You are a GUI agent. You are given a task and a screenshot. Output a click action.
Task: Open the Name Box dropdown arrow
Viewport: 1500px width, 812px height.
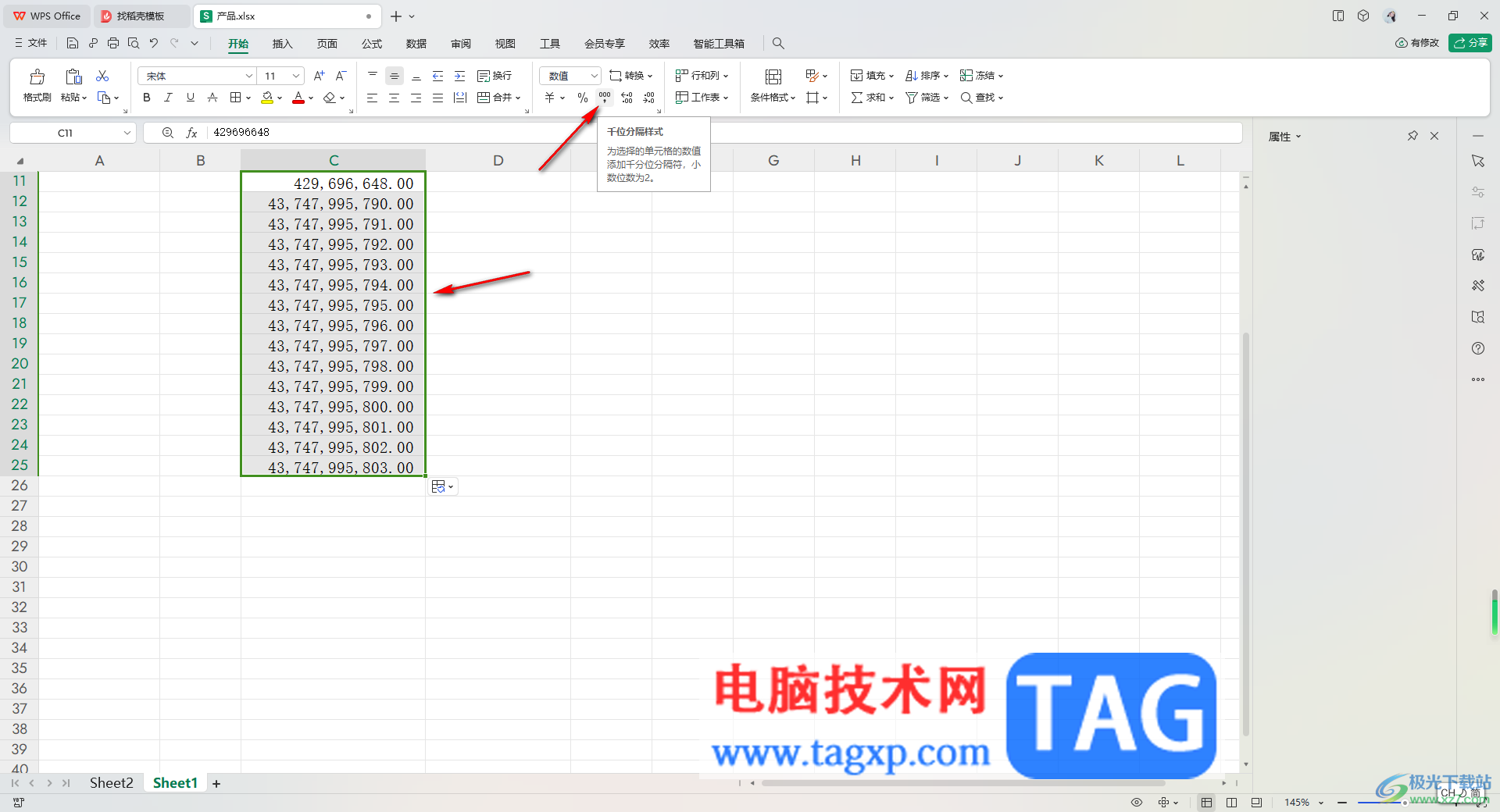127,133
